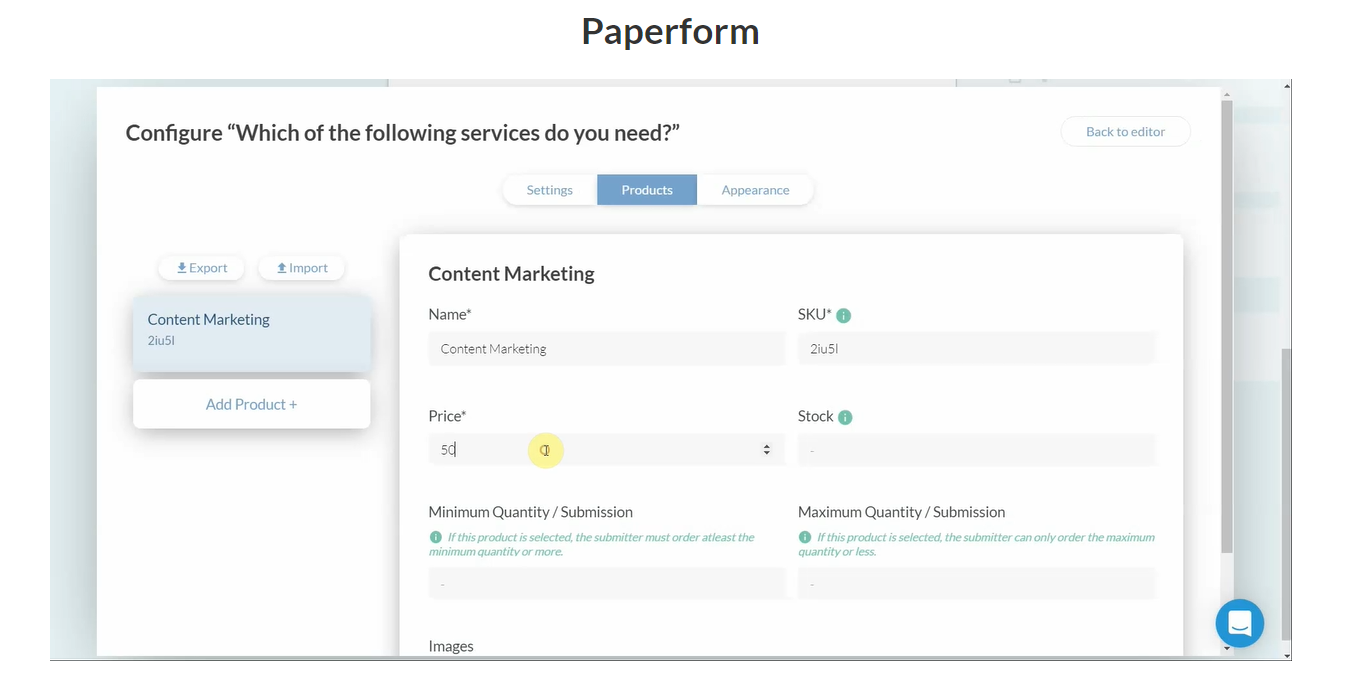Open the Intercom chat bubble icon
Image resolution: width=1359 pixels, height=689 pixels.
(x=1240, y=623)
